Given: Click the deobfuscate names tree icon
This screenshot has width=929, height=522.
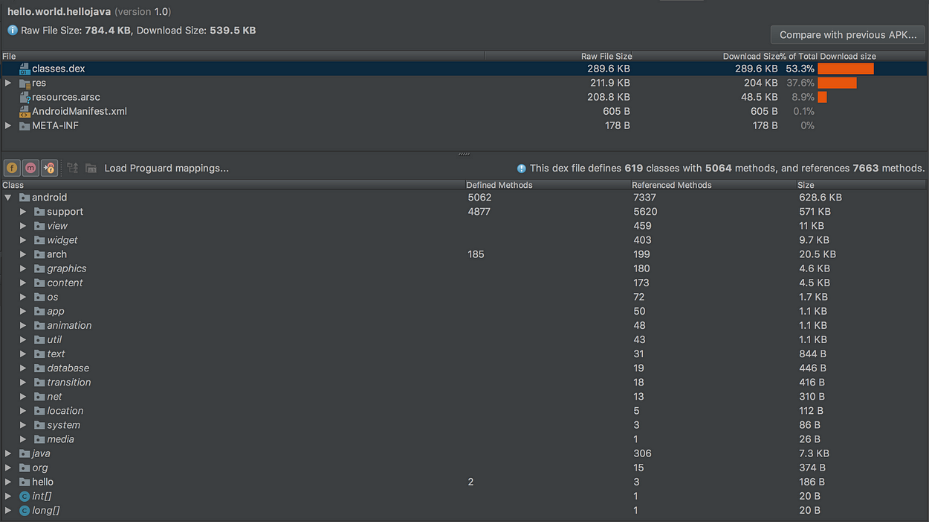Looking at the screenshot, I should [72, 168].
